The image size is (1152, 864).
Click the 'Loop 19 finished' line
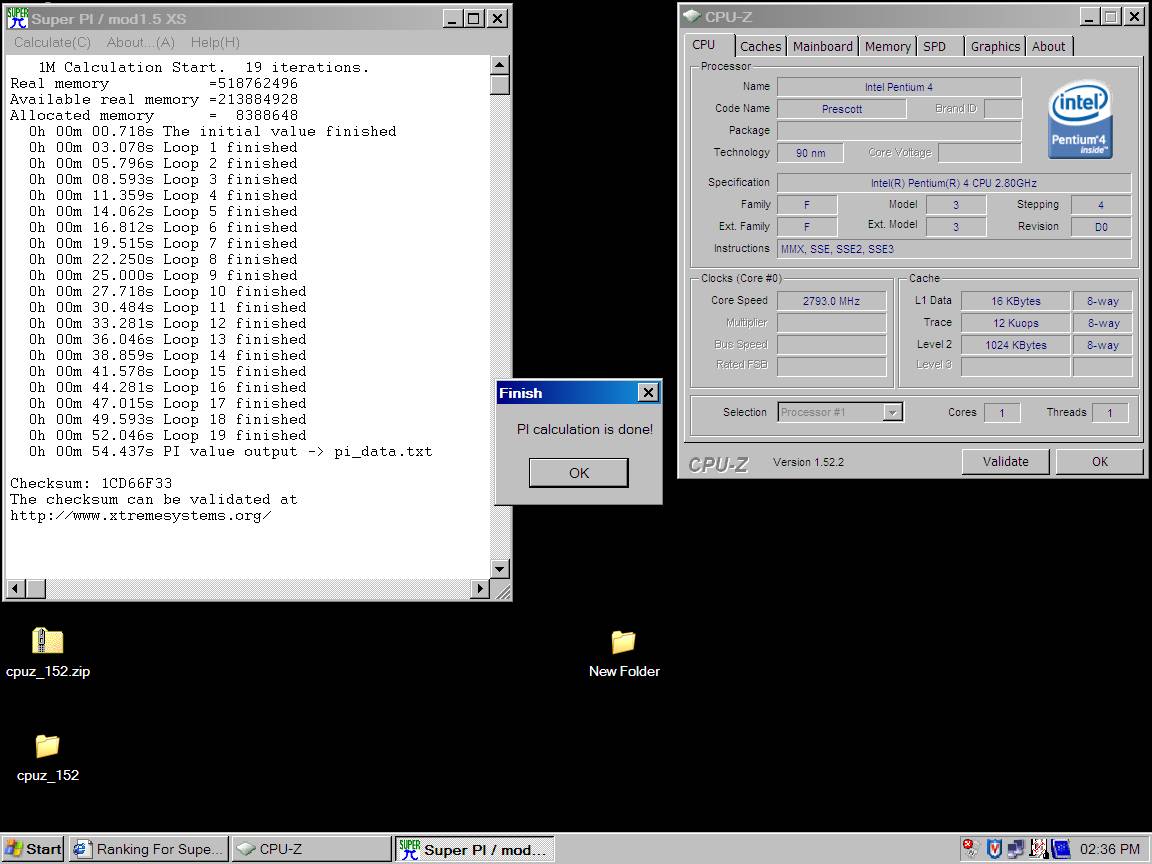[168, 435]
